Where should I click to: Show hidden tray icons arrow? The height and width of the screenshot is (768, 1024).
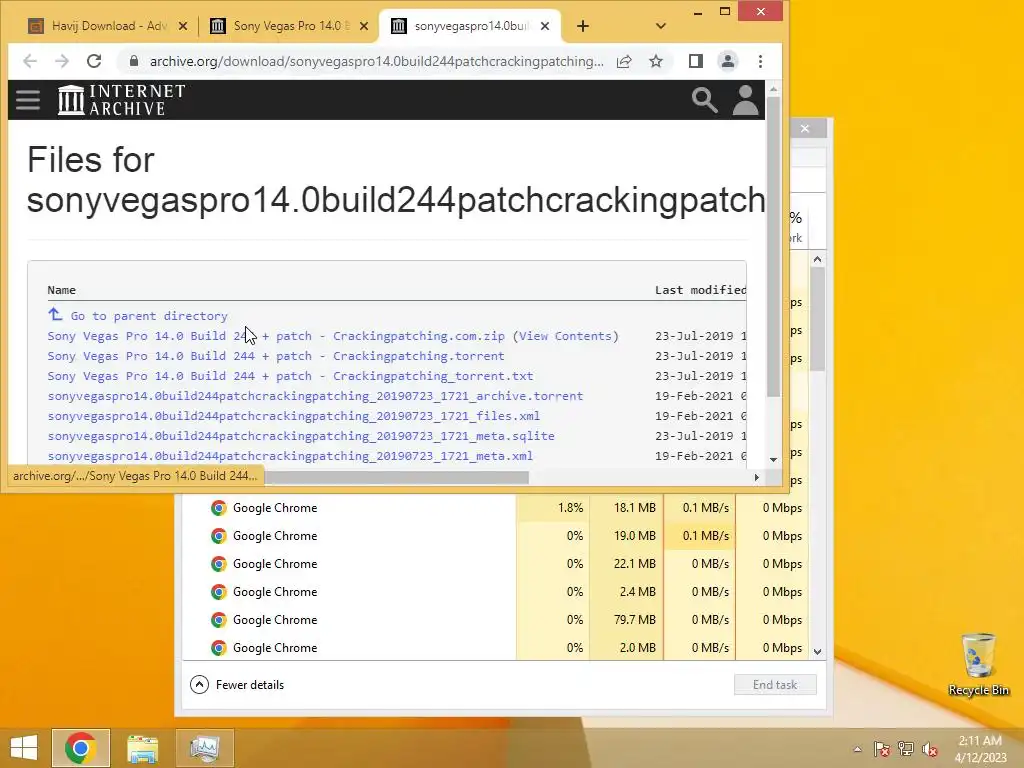[x=857, y=749]
